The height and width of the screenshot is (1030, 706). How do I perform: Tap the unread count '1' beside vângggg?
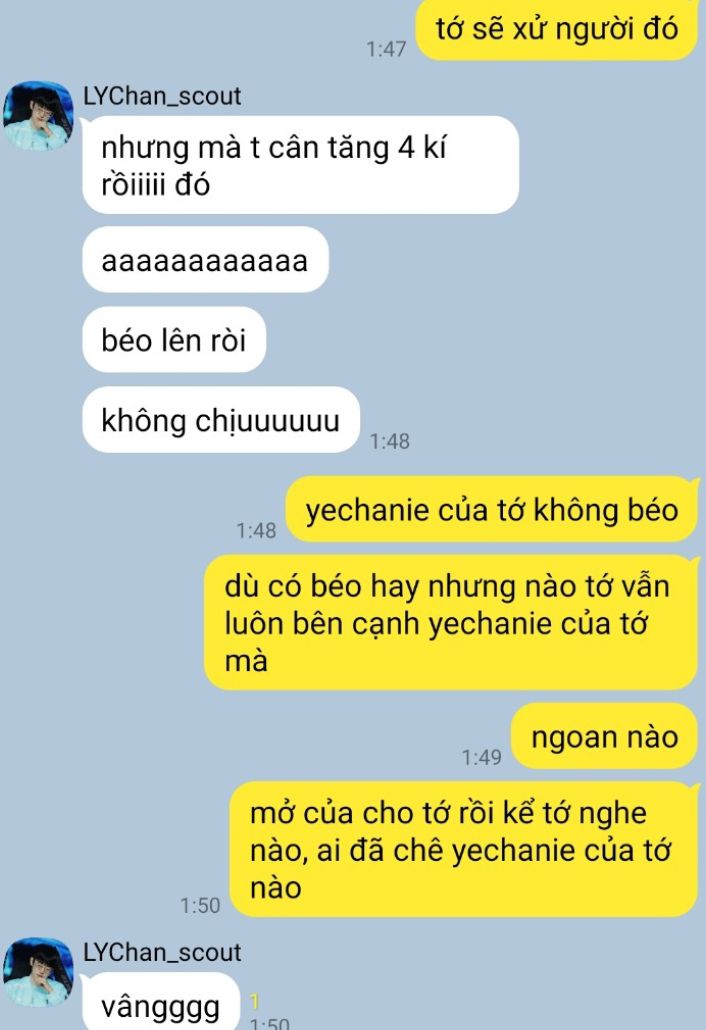pos(255,1001)
